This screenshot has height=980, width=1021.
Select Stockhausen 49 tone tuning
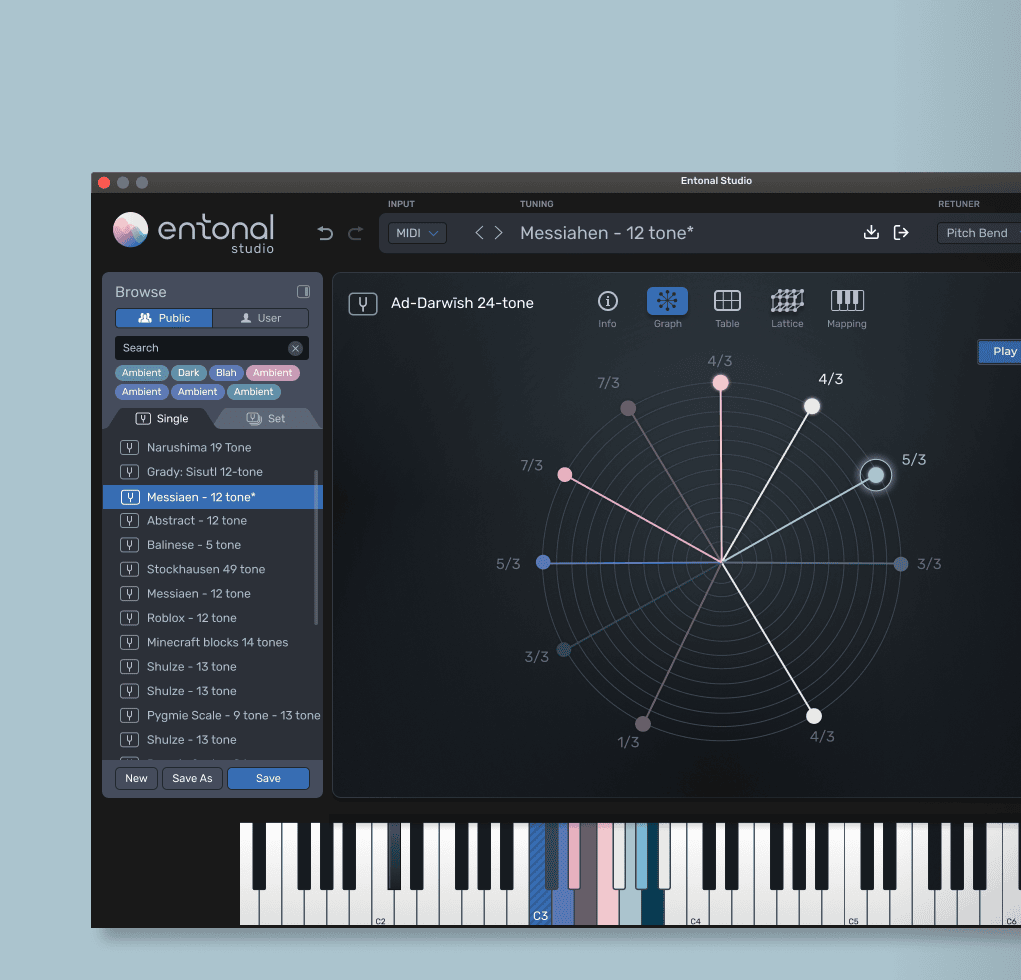point(212,569)
